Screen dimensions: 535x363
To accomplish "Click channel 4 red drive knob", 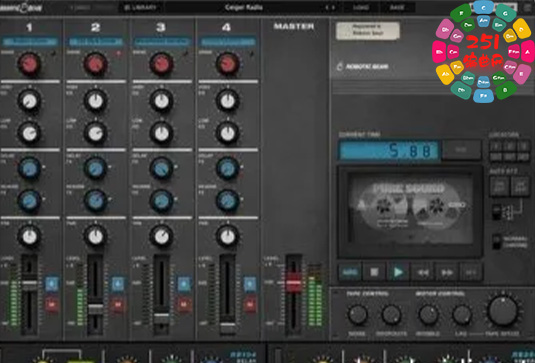I will click(x=228, y=64).
